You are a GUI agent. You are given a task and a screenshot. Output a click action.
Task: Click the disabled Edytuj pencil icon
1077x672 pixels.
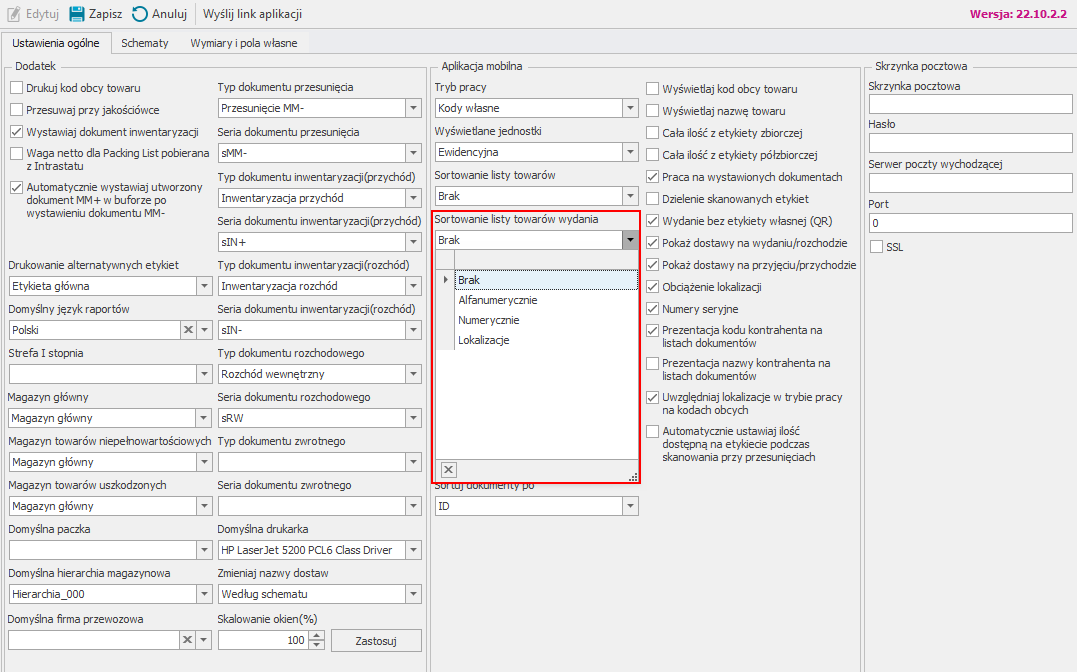tap(12, 14)
